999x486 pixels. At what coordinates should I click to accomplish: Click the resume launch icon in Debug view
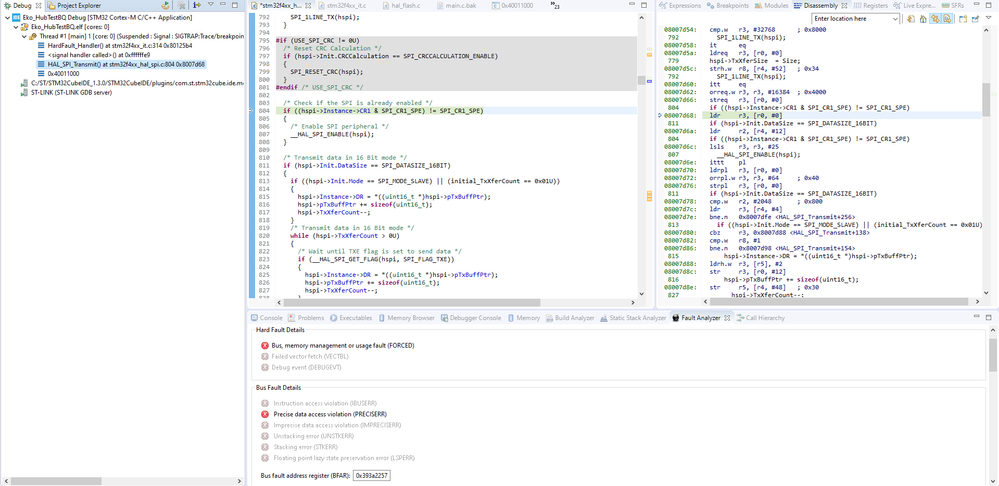click(165, 5)
